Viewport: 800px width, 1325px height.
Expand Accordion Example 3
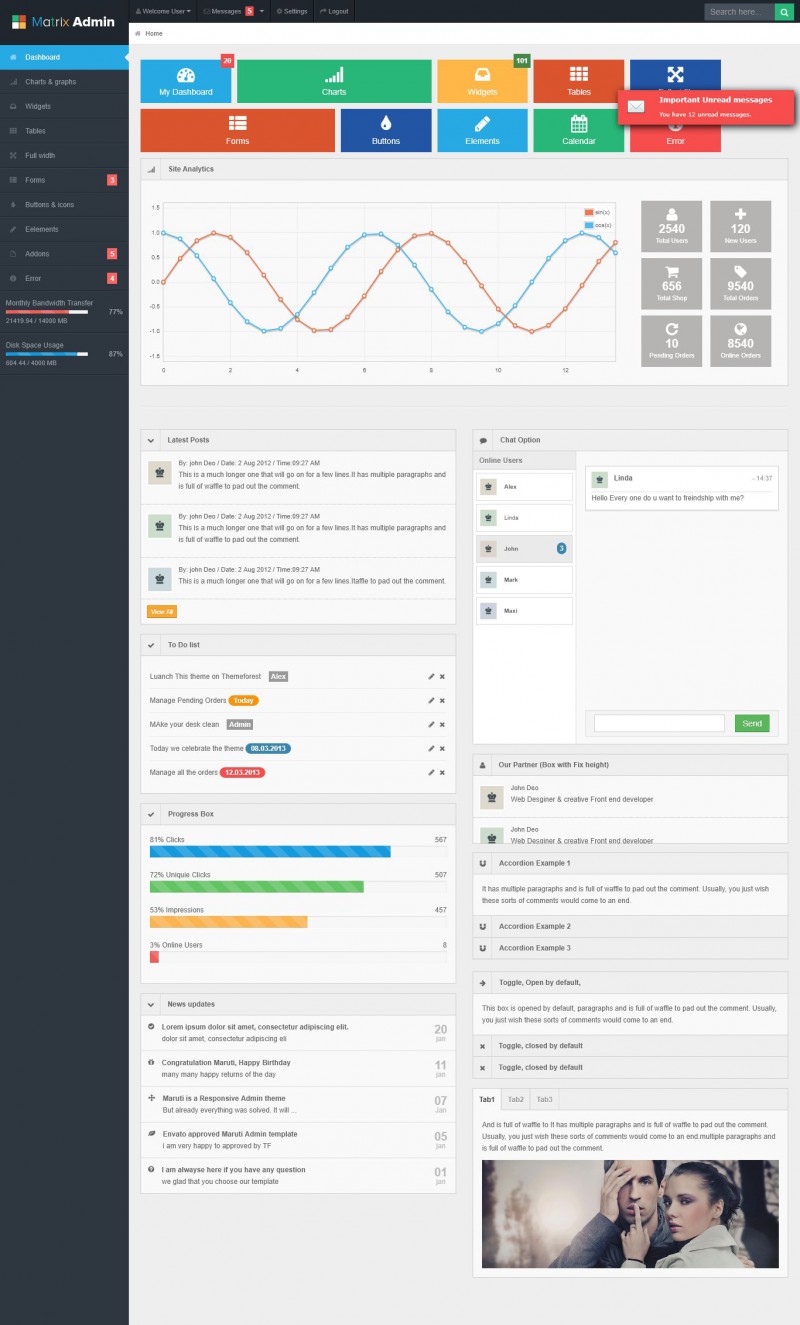click(x=630, y=948)
